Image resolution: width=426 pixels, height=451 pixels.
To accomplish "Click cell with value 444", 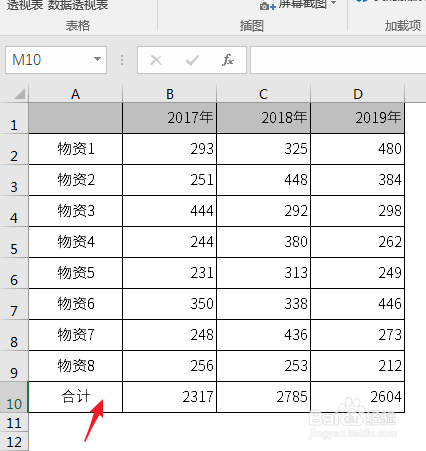I will point(170,211).
